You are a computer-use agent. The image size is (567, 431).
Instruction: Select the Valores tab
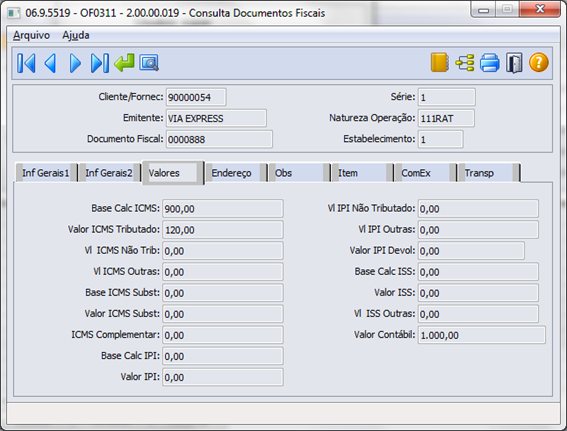[x=173, y=173]
